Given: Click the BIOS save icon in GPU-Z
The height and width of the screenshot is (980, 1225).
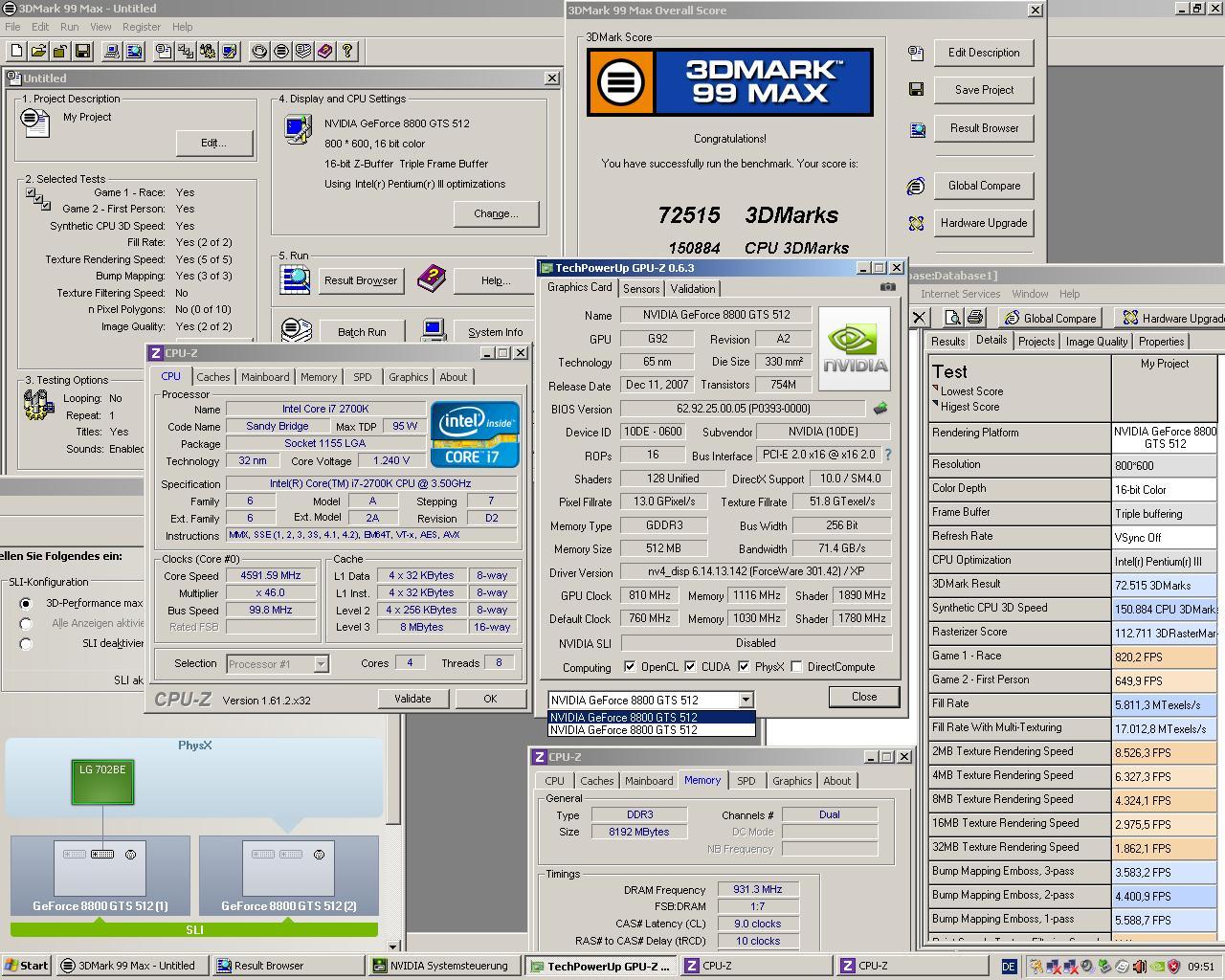Looking at the screenshot, I should point(880,409).
